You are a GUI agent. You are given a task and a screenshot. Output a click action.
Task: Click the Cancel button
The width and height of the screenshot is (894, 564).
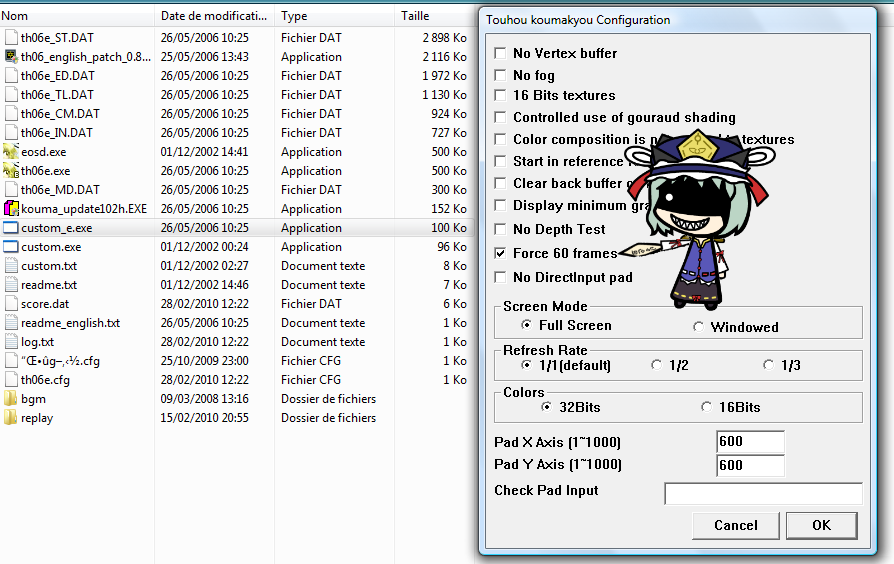click(735, 525)
